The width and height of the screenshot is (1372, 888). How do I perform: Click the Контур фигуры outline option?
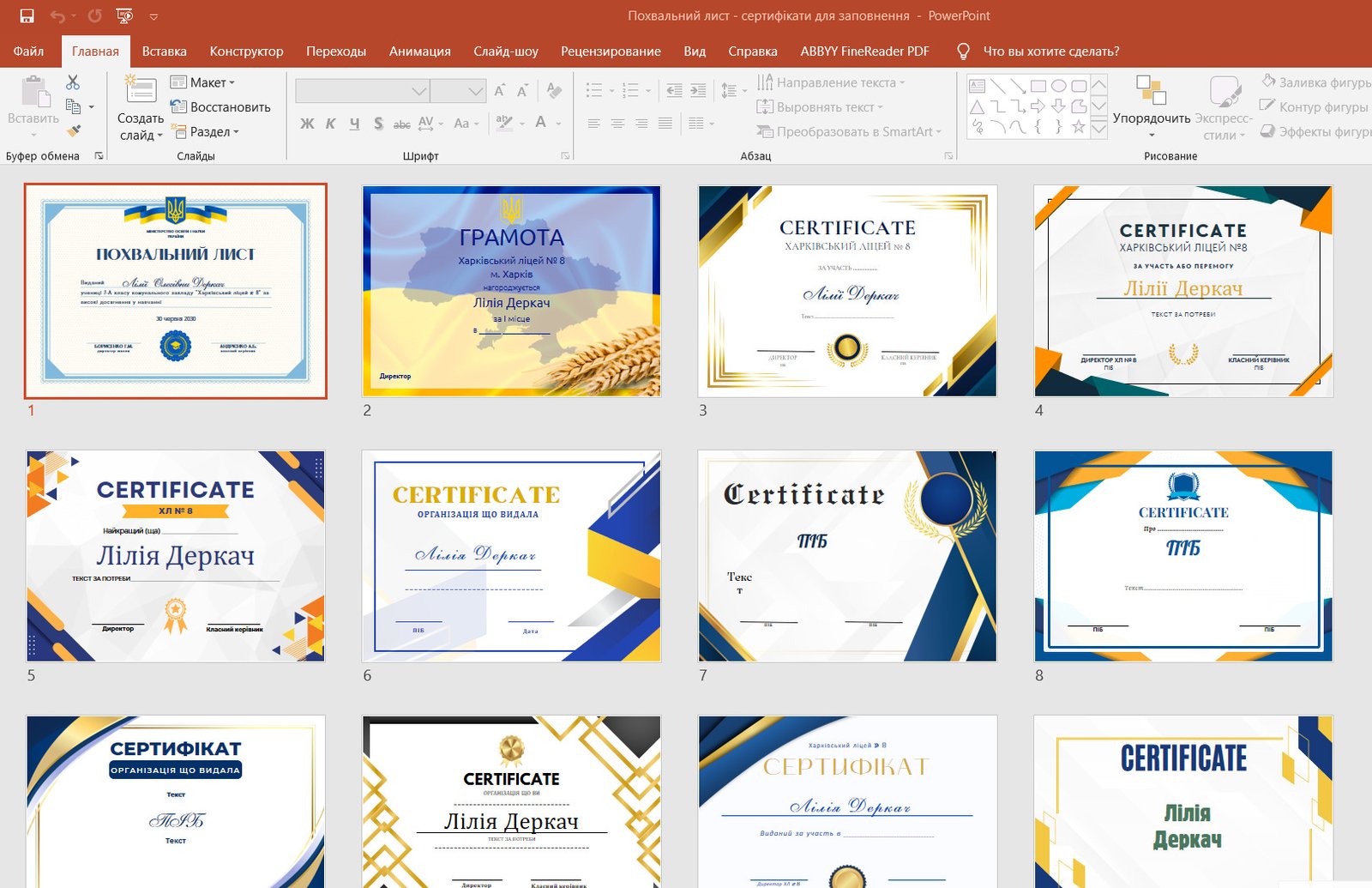click(1315, 106)
